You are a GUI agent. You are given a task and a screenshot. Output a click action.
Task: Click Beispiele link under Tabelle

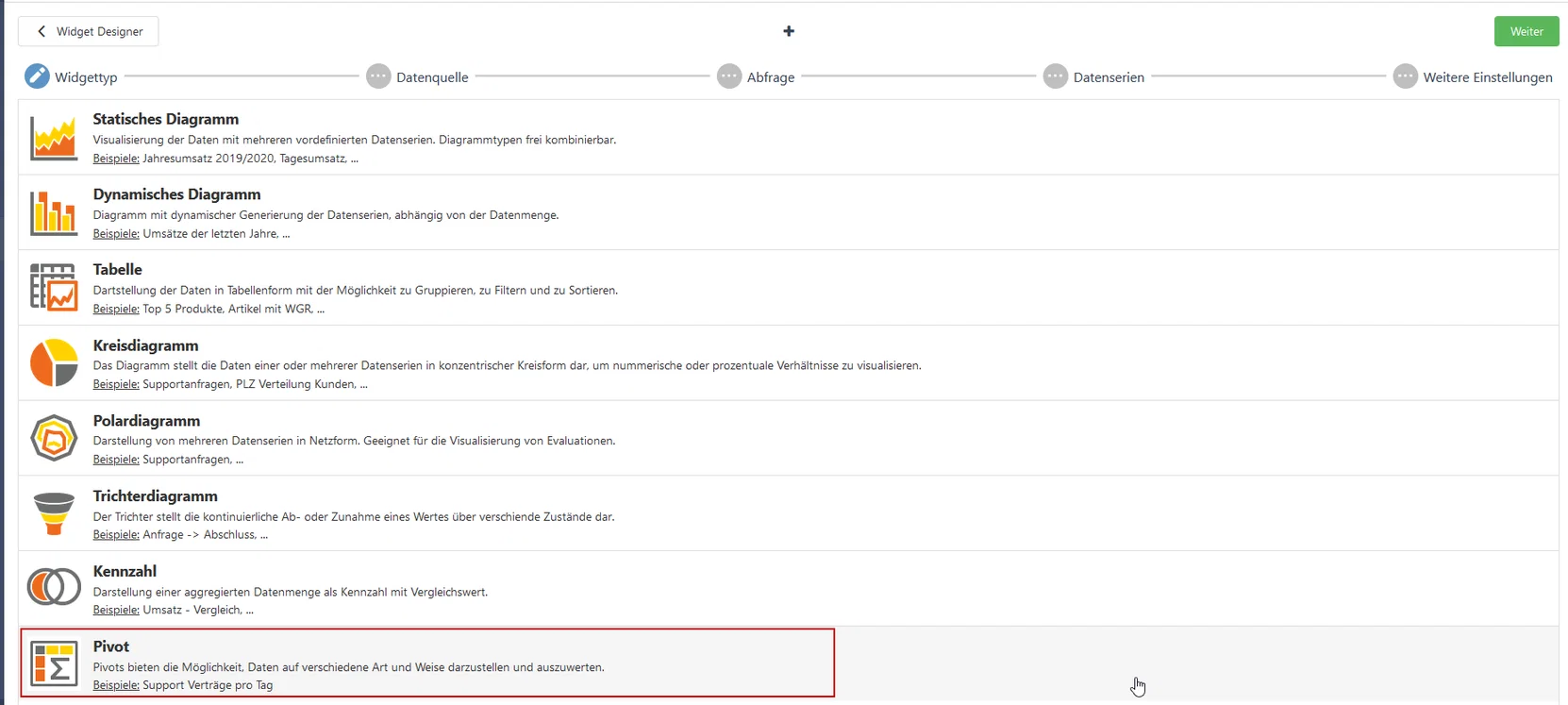point(116,310)
